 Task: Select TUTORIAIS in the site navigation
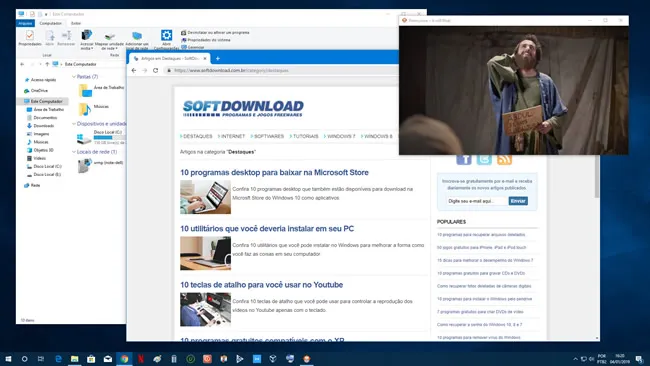click(306, 136)
